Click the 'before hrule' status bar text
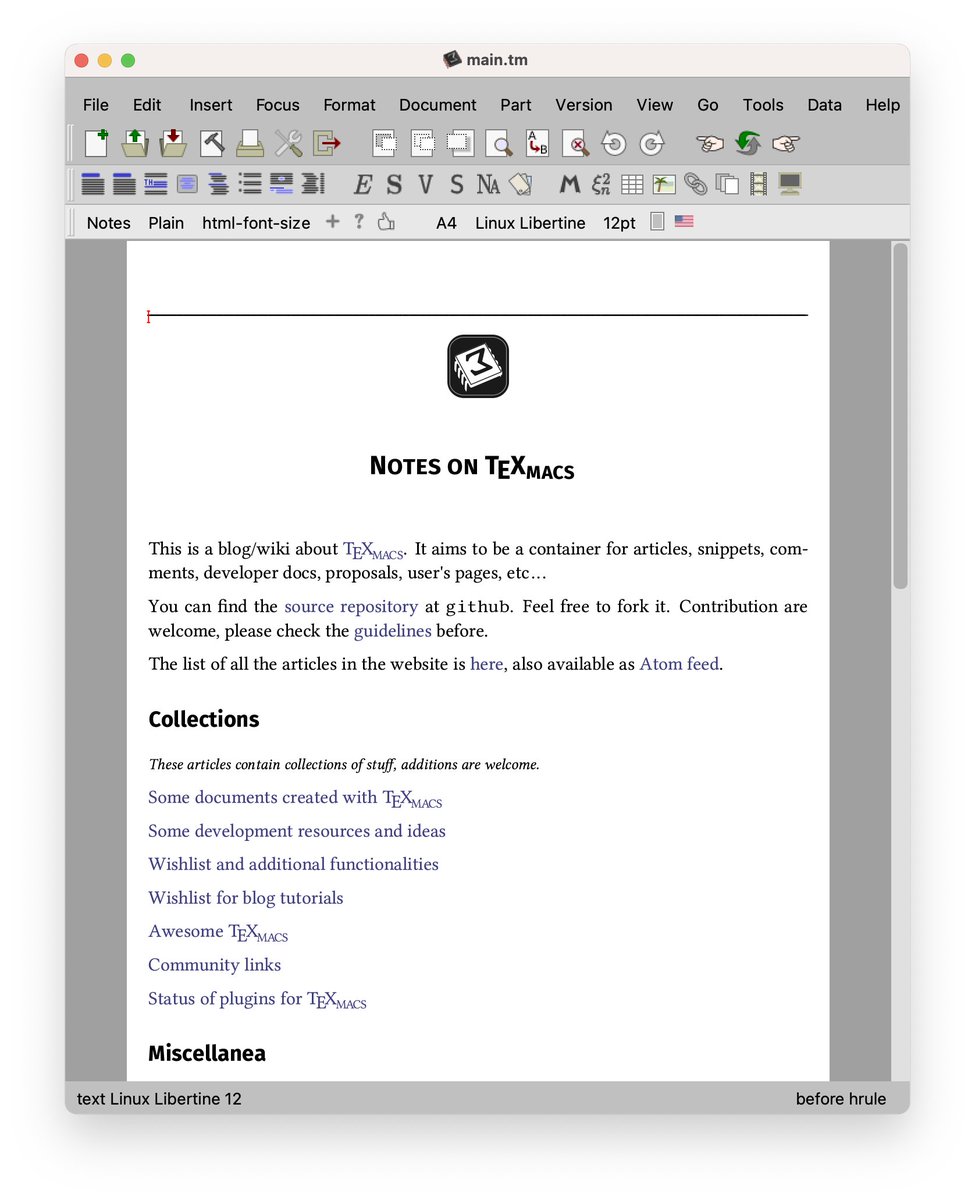Viewport: 975px width, 1200px height. (841, 1099)
